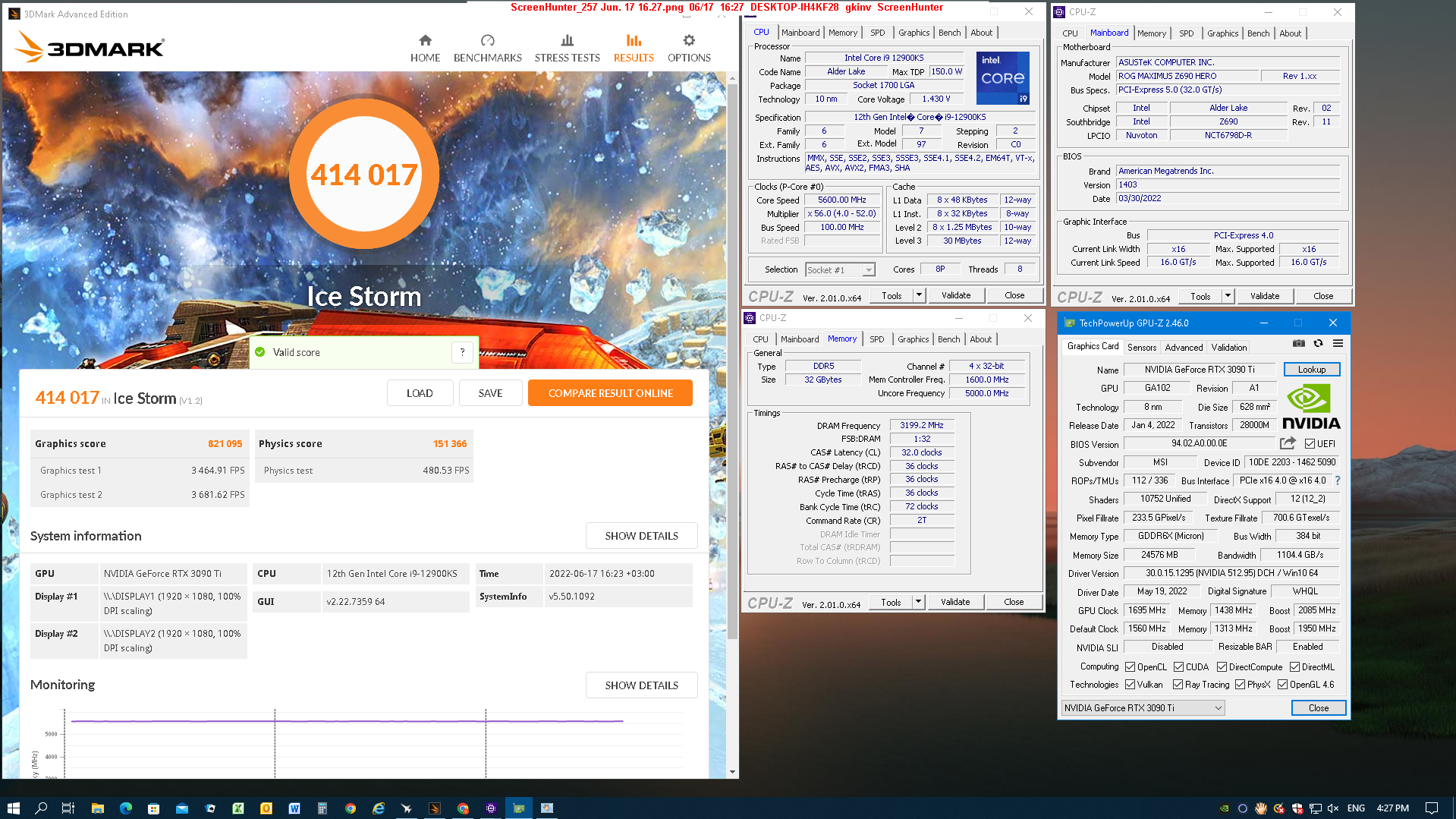Launch Microsoft Edge from the taskbar
Viewport: 1456px width, 819px height.
(x=125, y=808)
